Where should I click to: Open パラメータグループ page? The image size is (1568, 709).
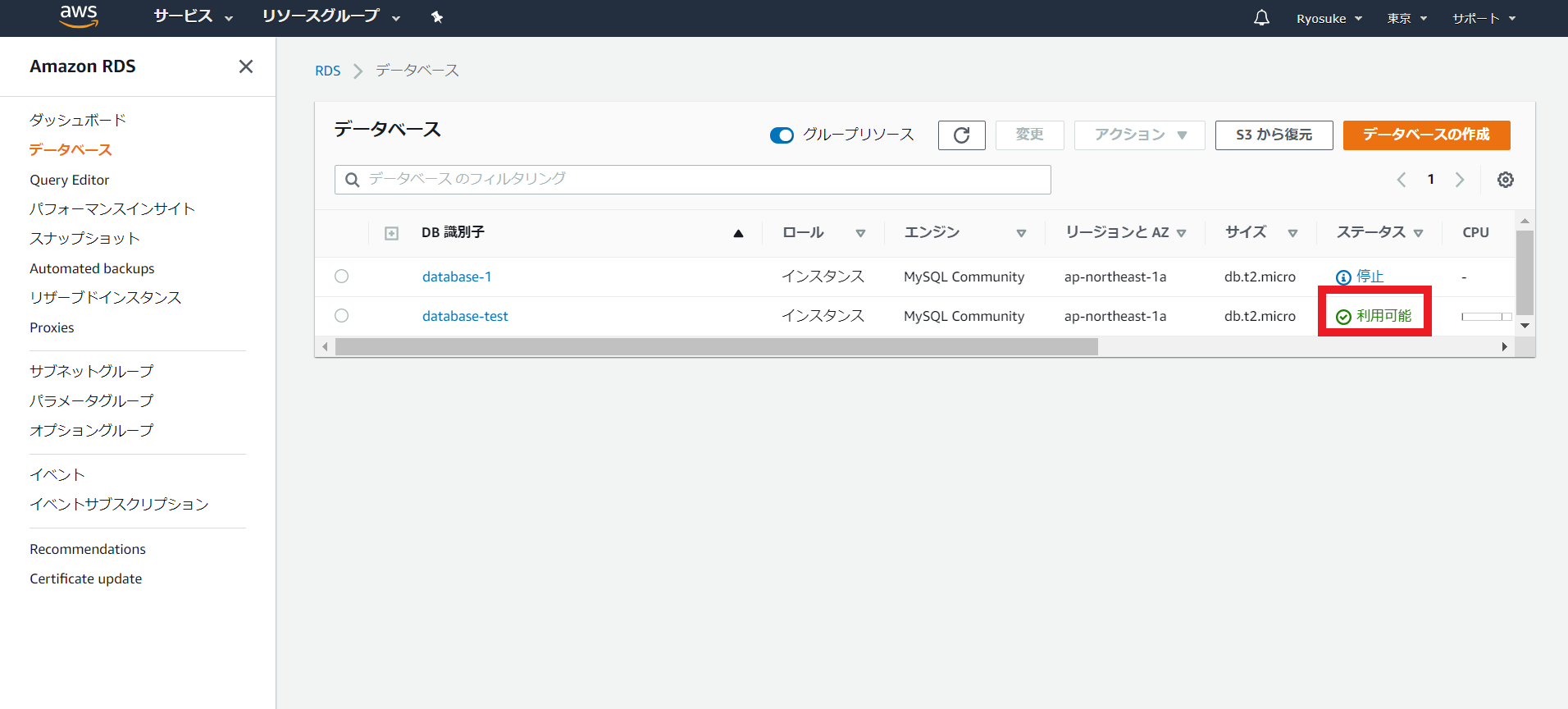click(x=92, y=400)
